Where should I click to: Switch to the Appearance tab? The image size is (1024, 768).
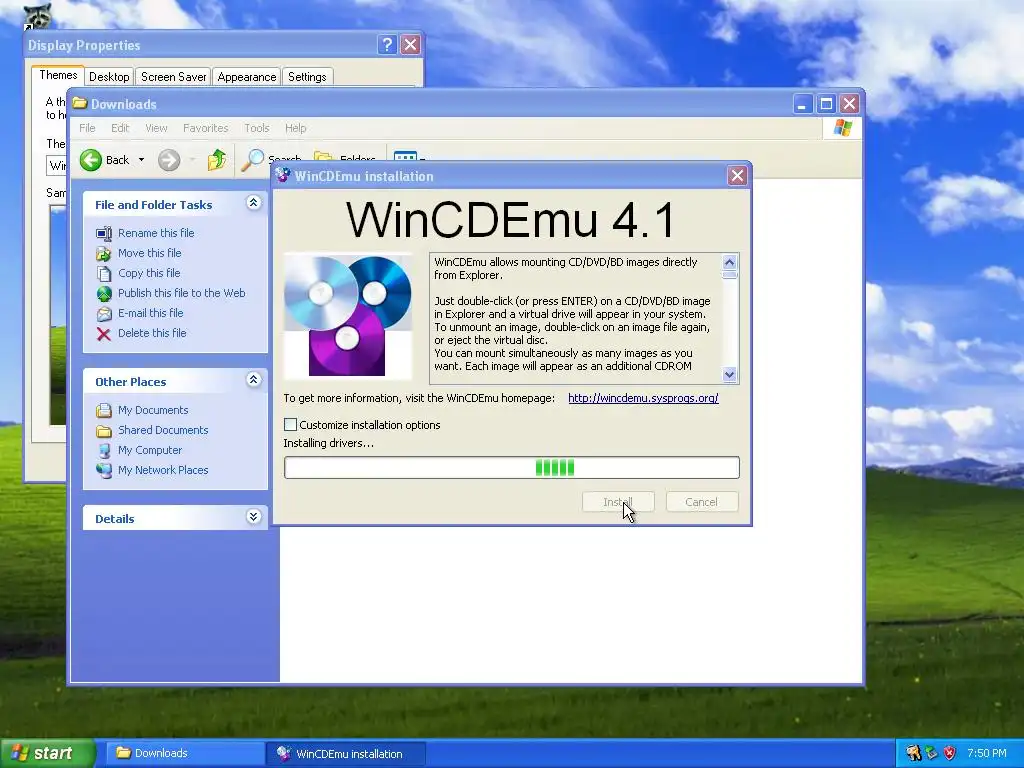pos(247,77)
